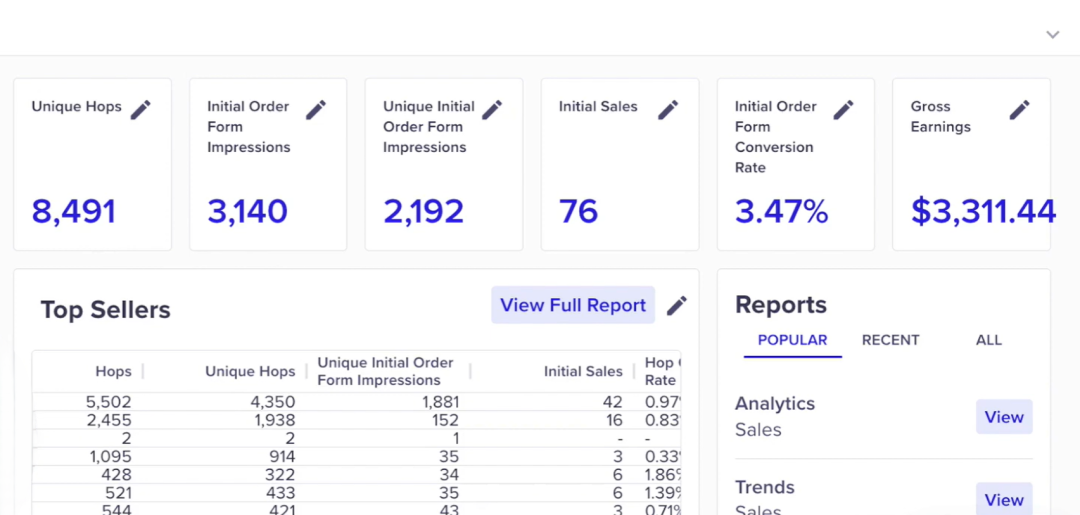Open the View Full Report button
Image resolution: width=1080 pixels, height=515 pixels.
[573, 305]
